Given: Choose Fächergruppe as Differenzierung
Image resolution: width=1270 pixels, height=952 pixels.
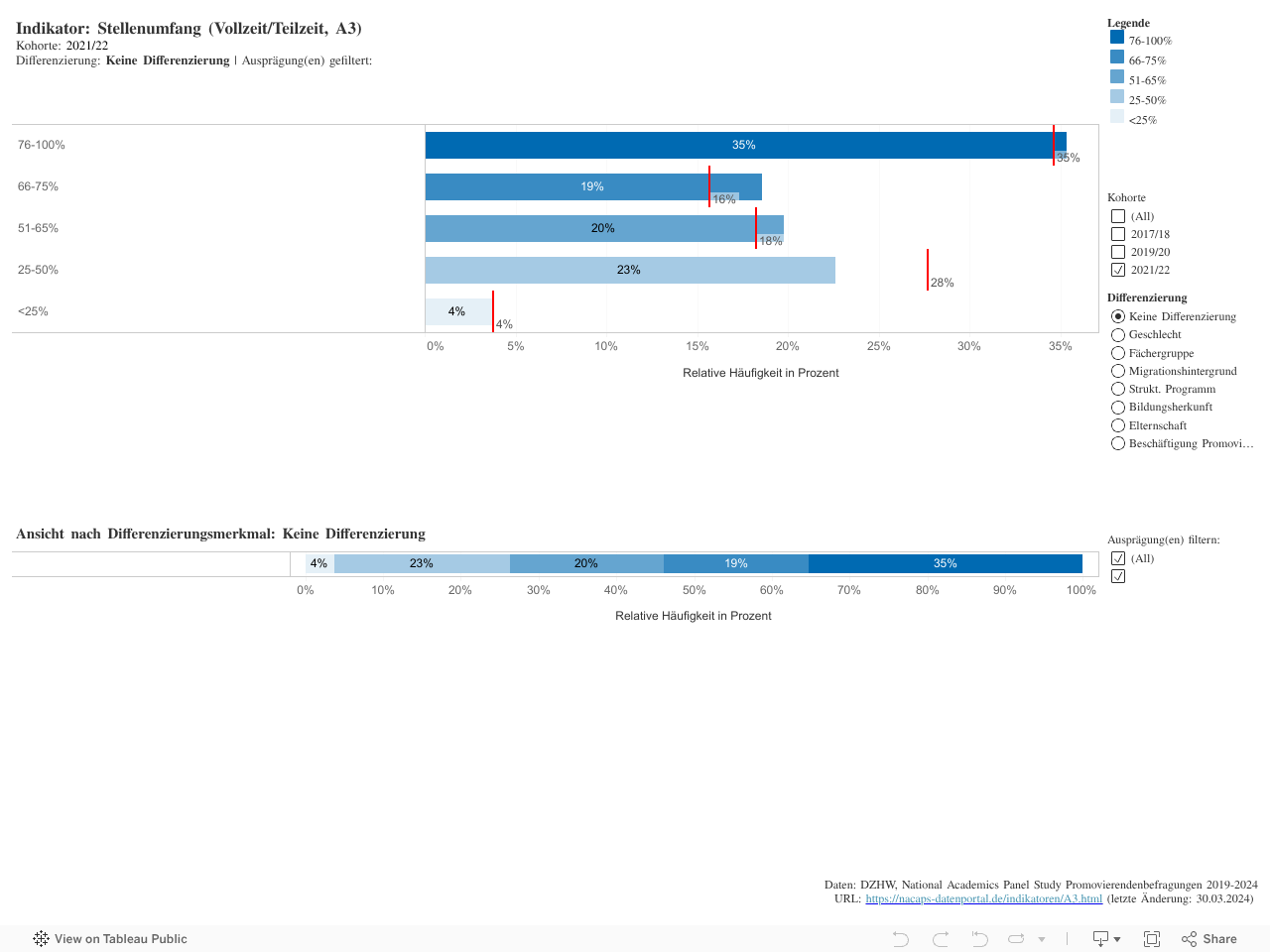Looking at the screenshot, I should [x=1118, y=353].
